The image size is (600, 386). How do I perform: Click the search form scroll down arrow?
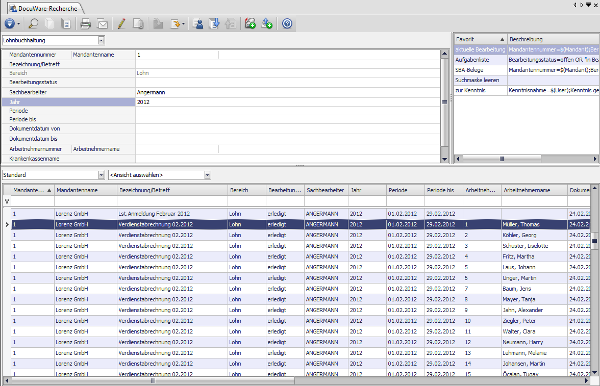[x=444, y=159]
